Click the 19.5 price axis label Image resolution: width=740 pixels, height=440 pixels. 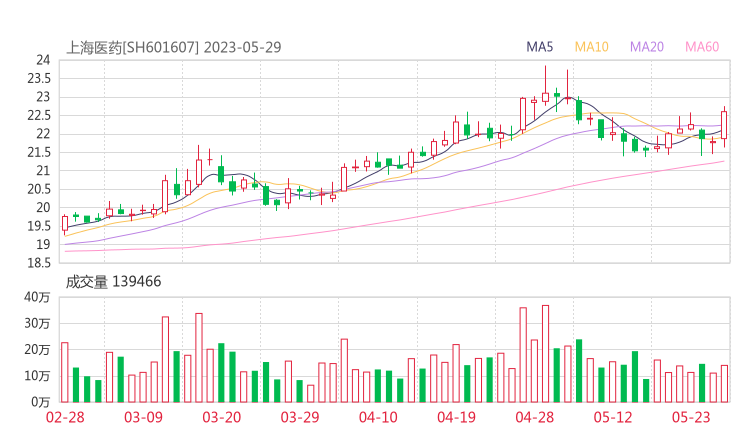39,226
